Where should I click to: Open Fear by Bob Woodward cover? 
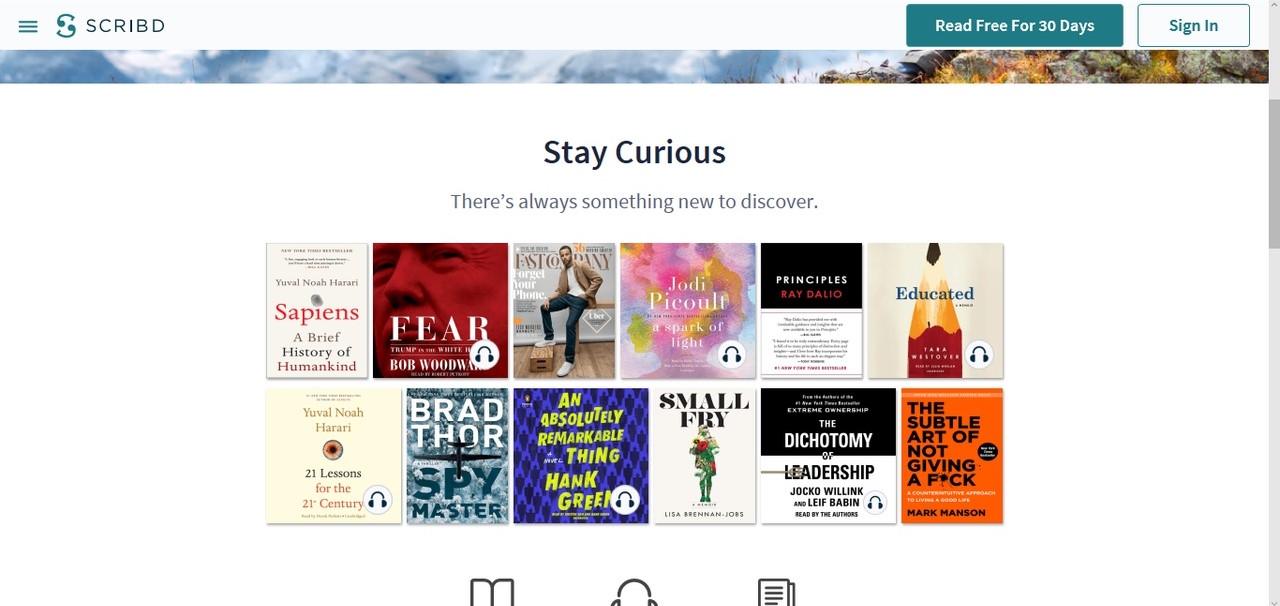440,310
